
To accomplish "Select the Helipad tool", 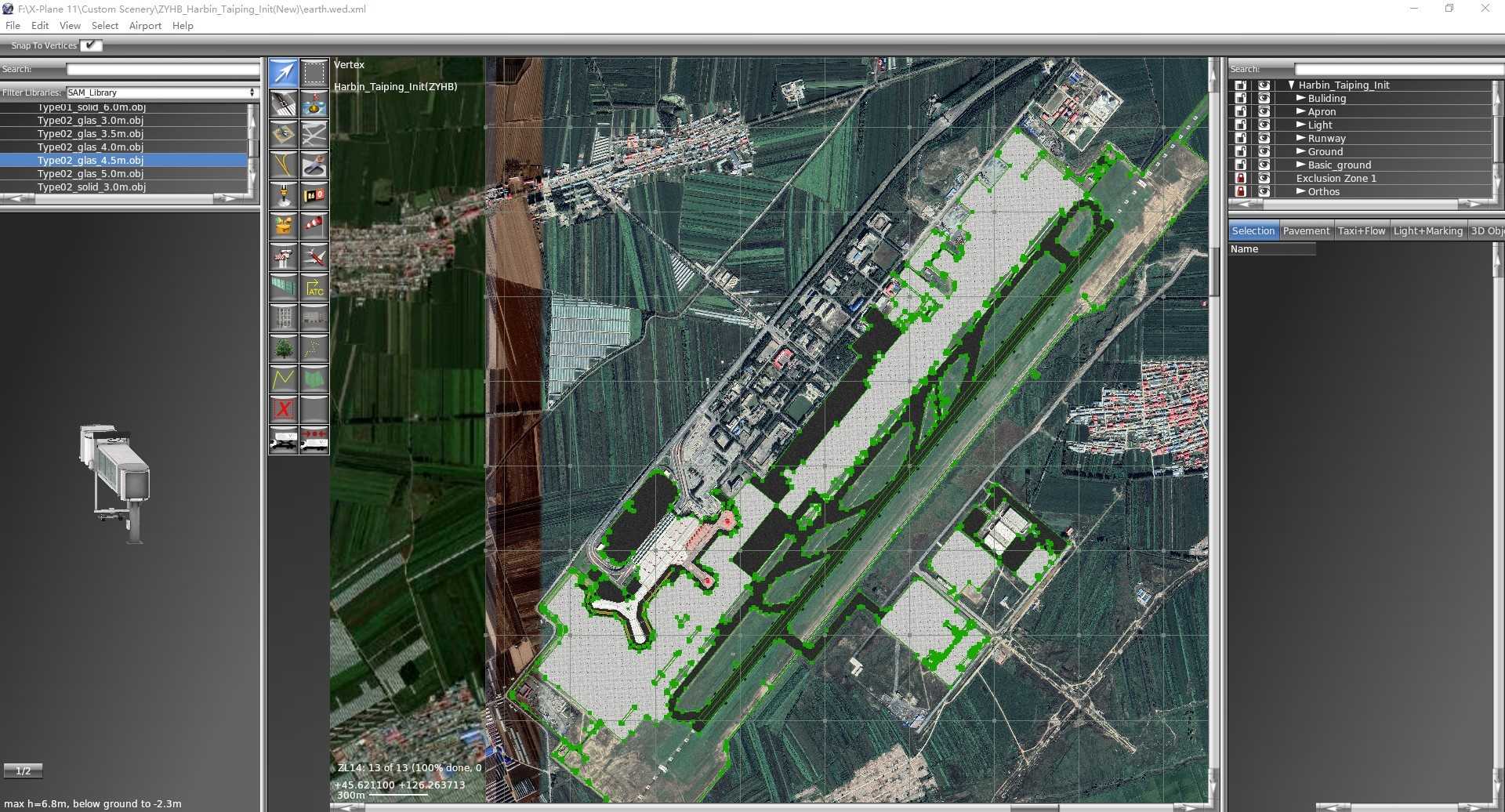I will pyautogui.click(x=283, y=134).
